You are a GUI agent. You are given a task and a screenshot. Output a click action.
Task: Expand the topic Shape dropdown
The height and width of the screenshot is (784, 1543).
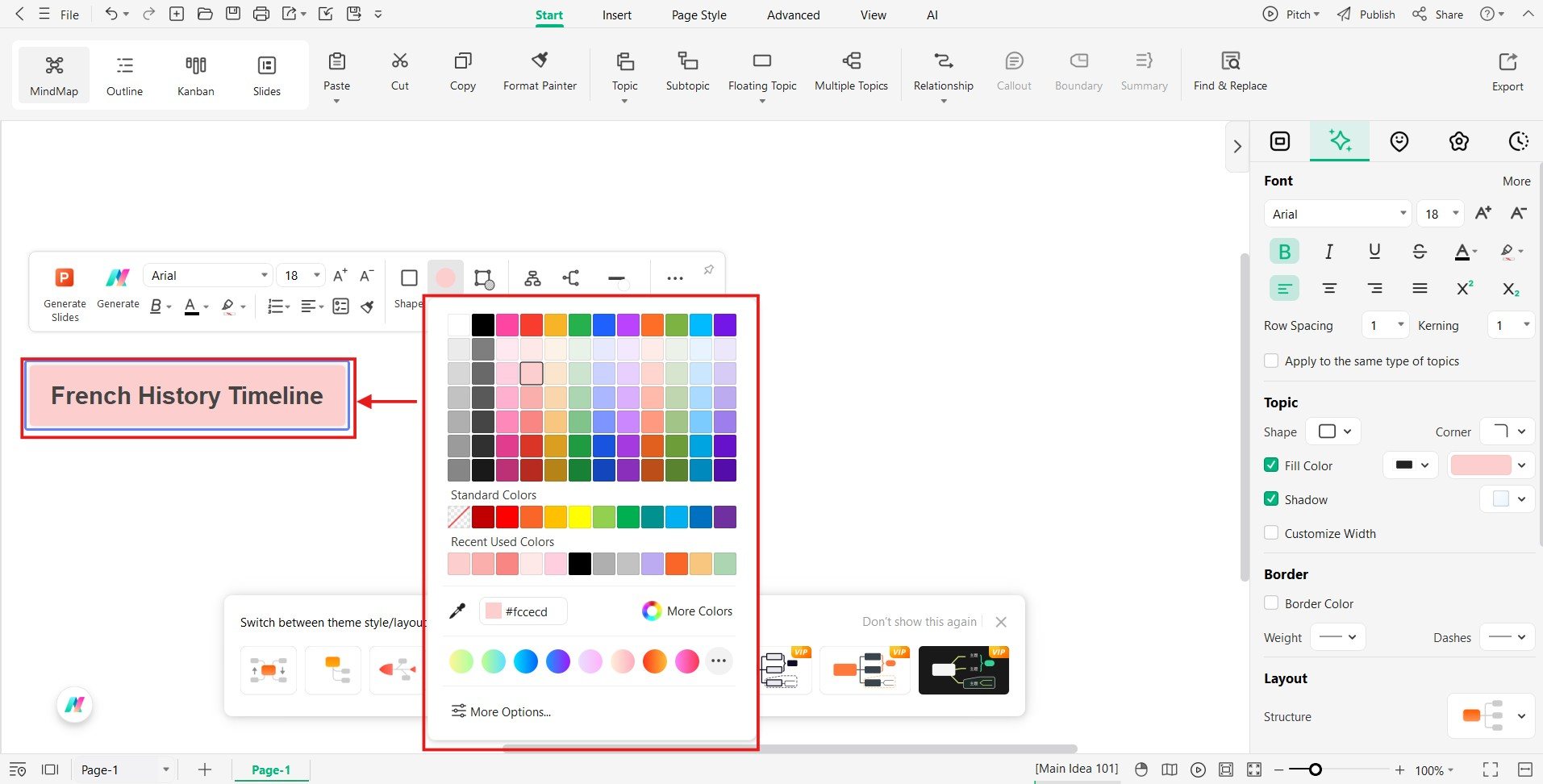[1332, 431]
